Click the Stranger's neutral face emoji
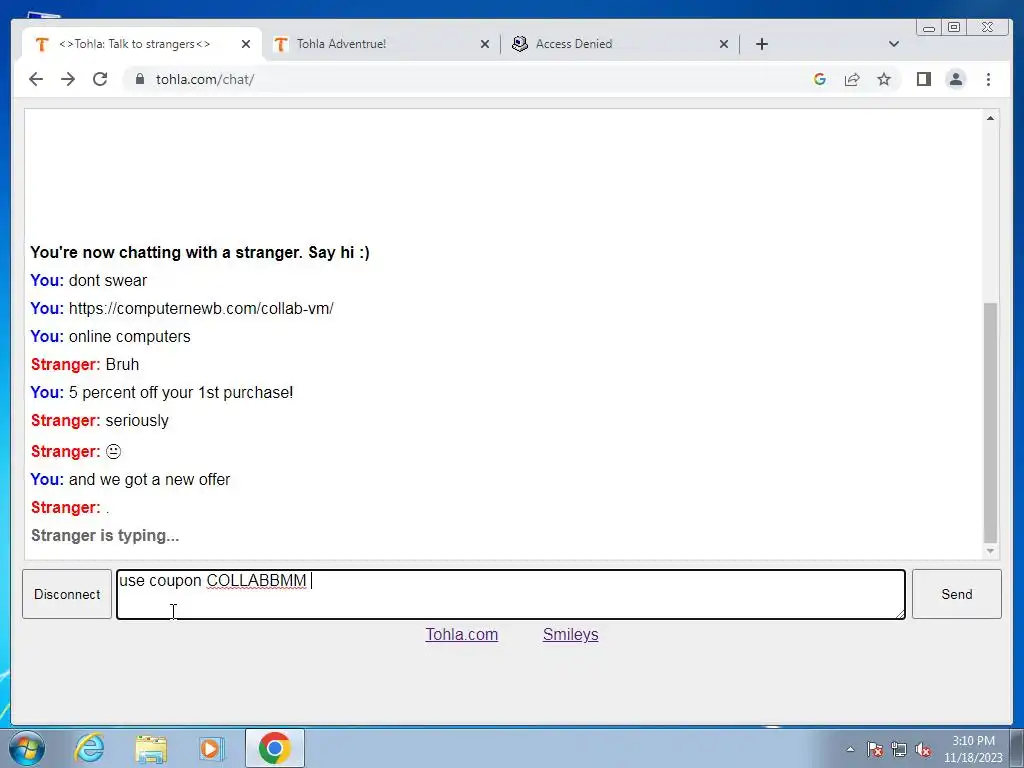Viewport: 1024px width, 768px height. pos(114,451)
